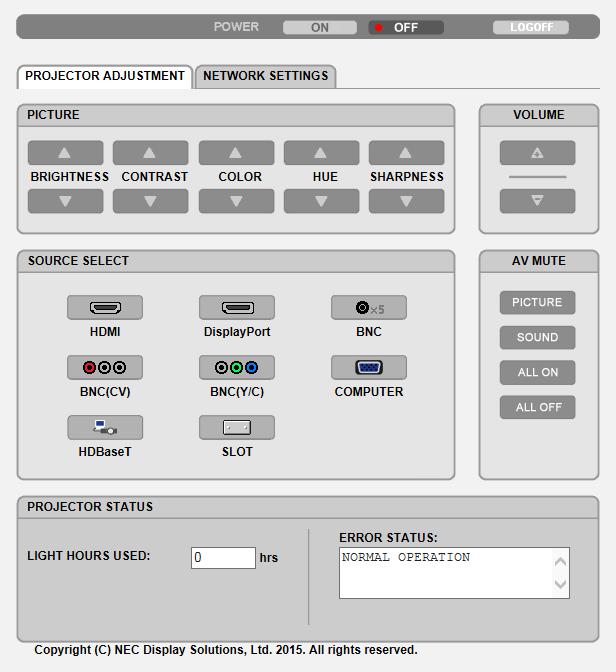
Task: Click the NEC copyright notice text
Action: click(x=226, y=650)
